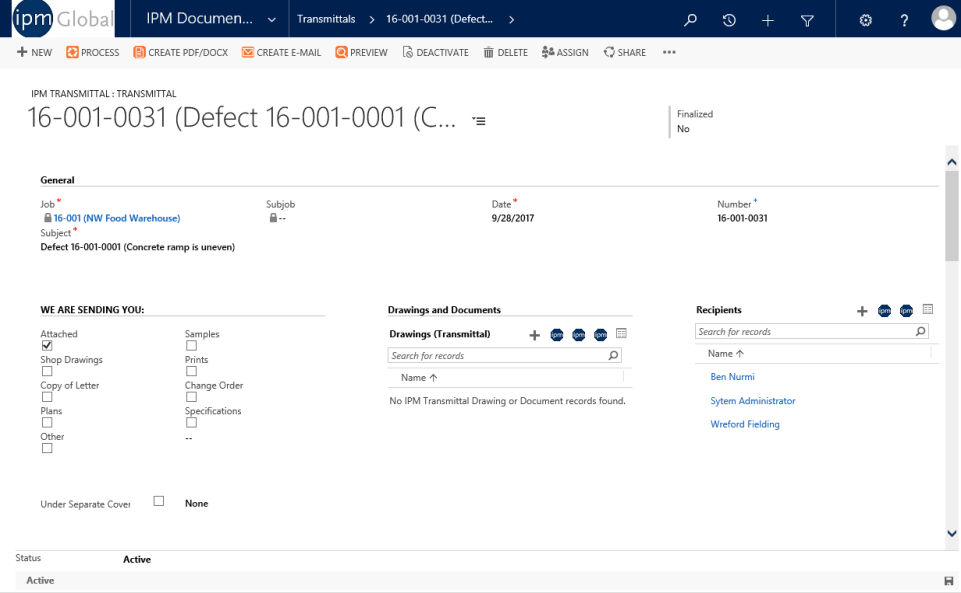Add a drawing with the plus icon
This screenshot has width=961, height=593.
534,334
